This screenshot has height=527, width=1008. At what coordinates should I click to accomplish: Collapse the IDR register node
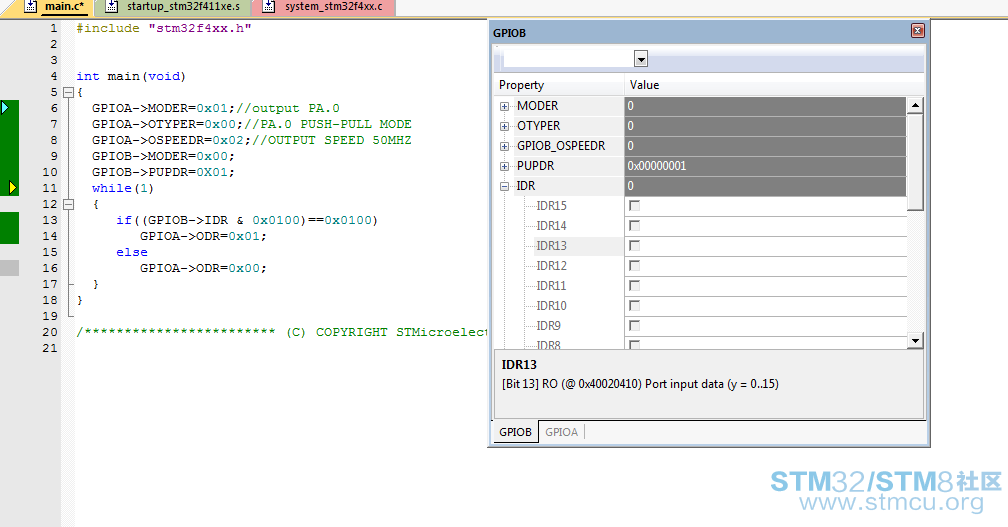click(505, 186)
